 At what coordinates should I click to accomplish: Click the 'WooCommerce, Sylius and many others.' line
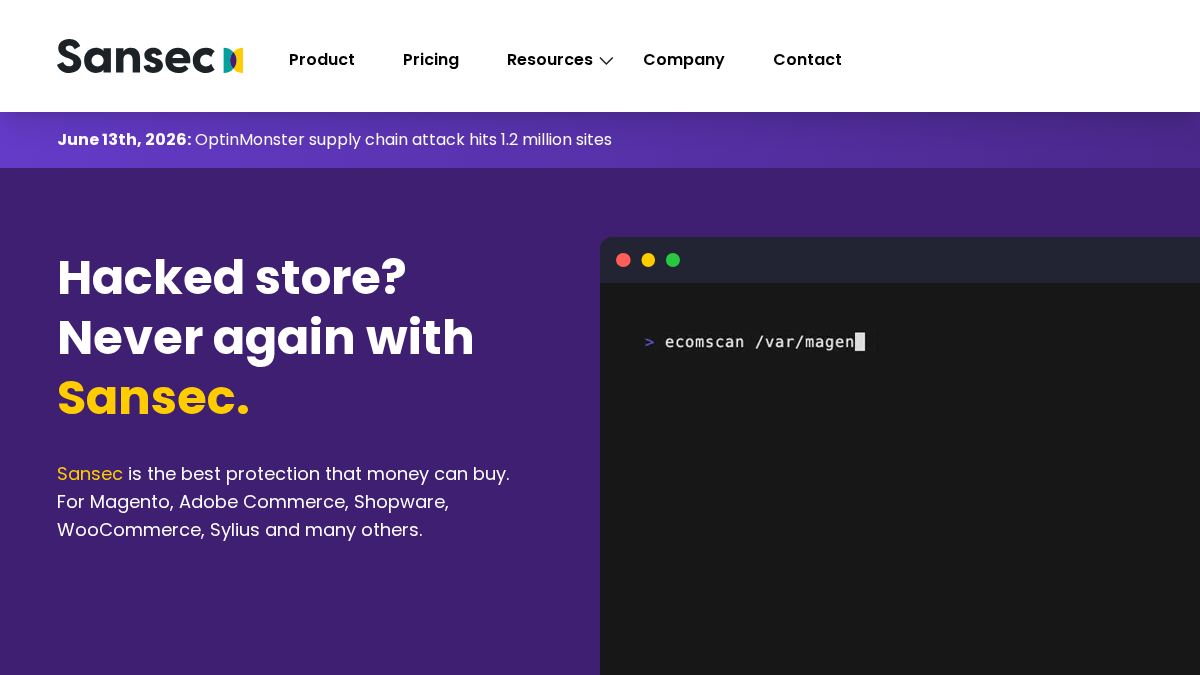[240, 530]
